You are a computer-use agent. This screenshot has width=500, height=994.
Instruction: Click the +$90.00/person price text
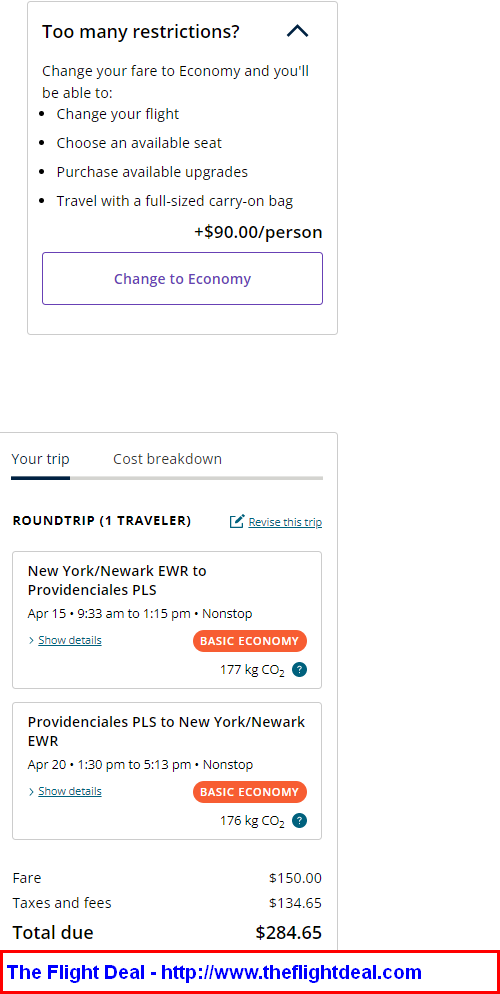pyautogui.click(x=258, y=232)
